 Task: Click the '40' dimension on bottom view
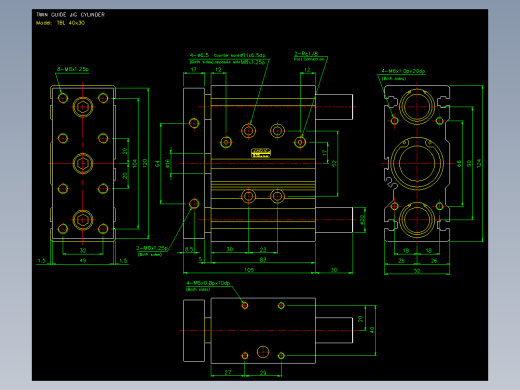[x=372, y=330]
